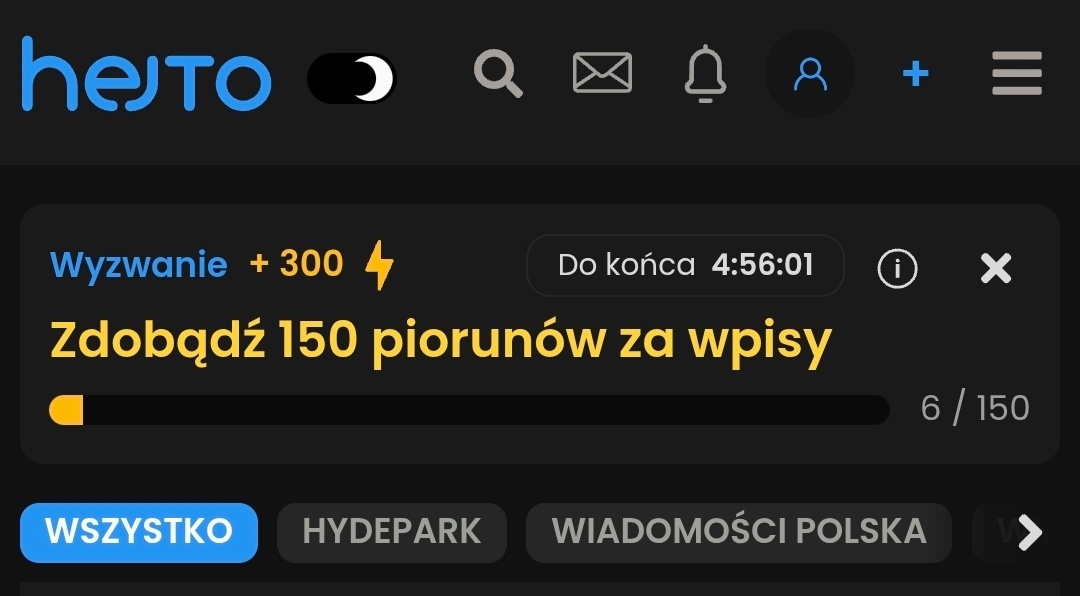Image resolution: width=1080 pixels, height=596 pixels.
Task: Click the lightning bolt reward icon
Action: 380,265
